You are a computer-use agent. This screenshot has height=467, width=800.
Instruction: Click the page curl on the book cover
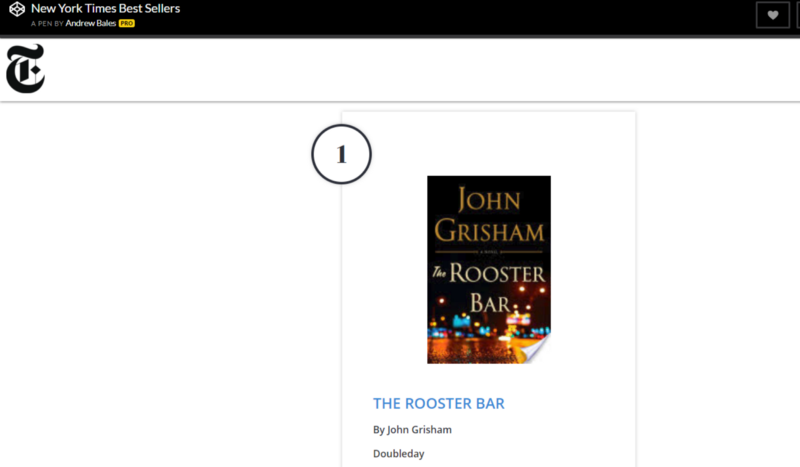pyautogui.click(x=537, y=350)
